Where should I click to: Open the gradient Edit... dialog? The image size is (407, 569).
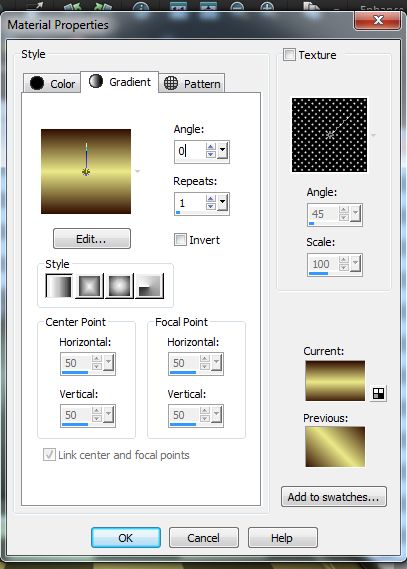point(92,239)
